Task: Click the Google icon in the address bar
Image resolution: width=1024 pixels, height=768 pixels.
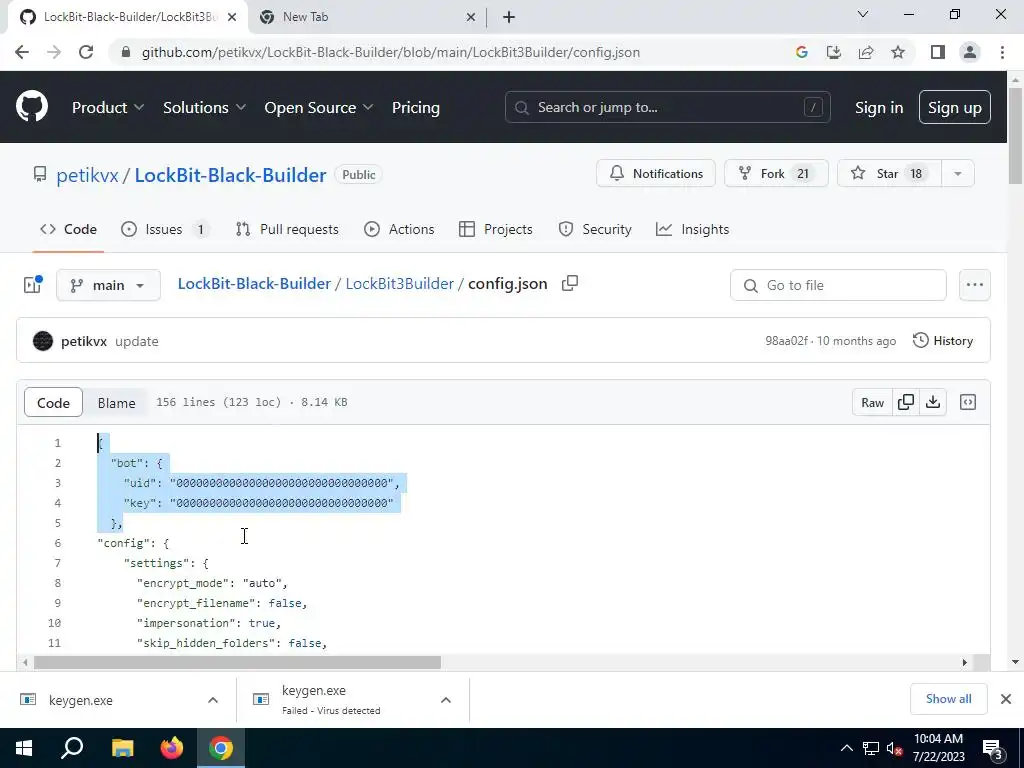Action: (x=801, y=52)
